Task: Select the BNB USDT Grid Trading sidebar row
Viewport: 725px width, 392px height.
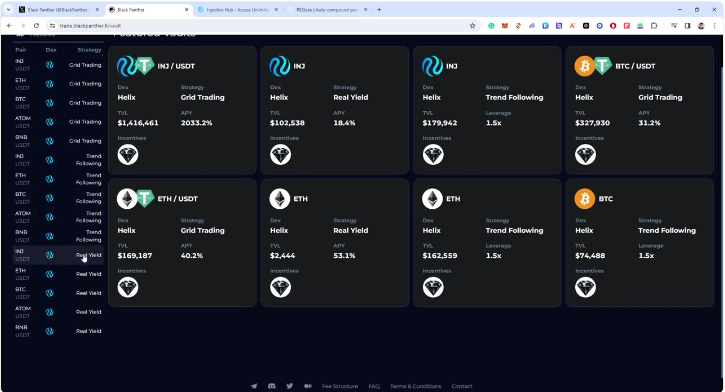Action: [58, 141]
